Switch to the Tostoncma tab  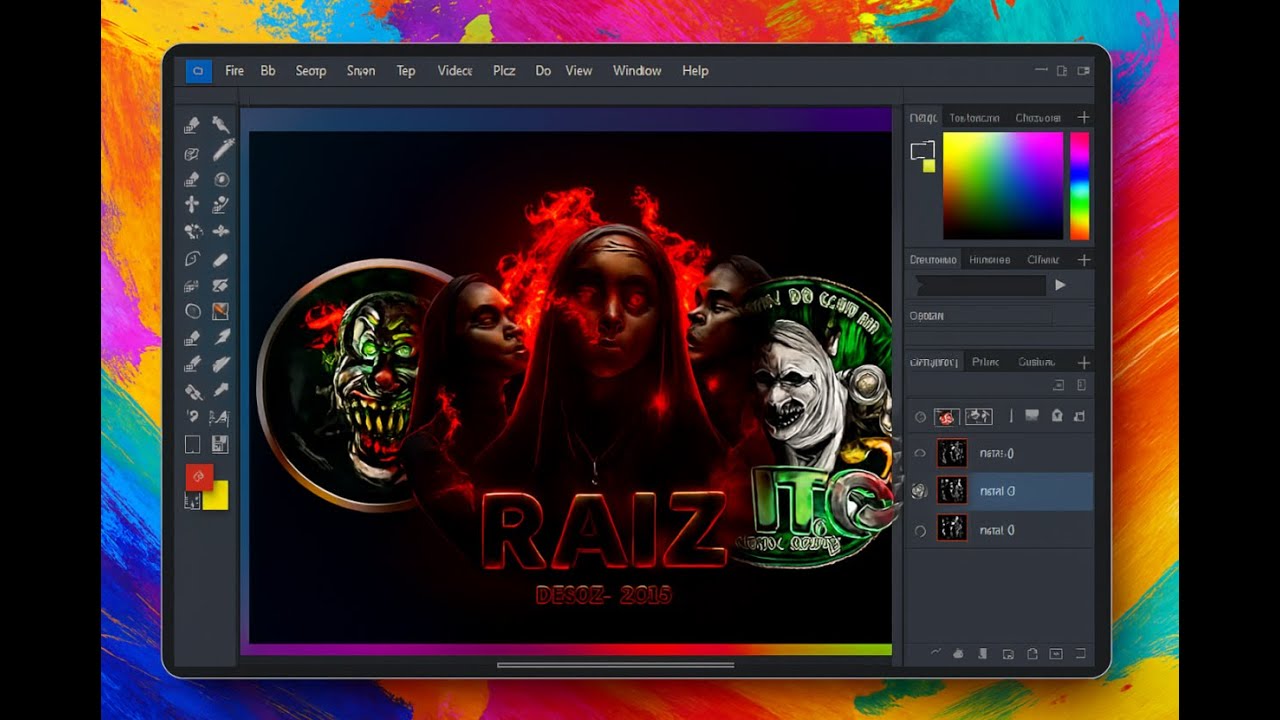pos(974,118)
